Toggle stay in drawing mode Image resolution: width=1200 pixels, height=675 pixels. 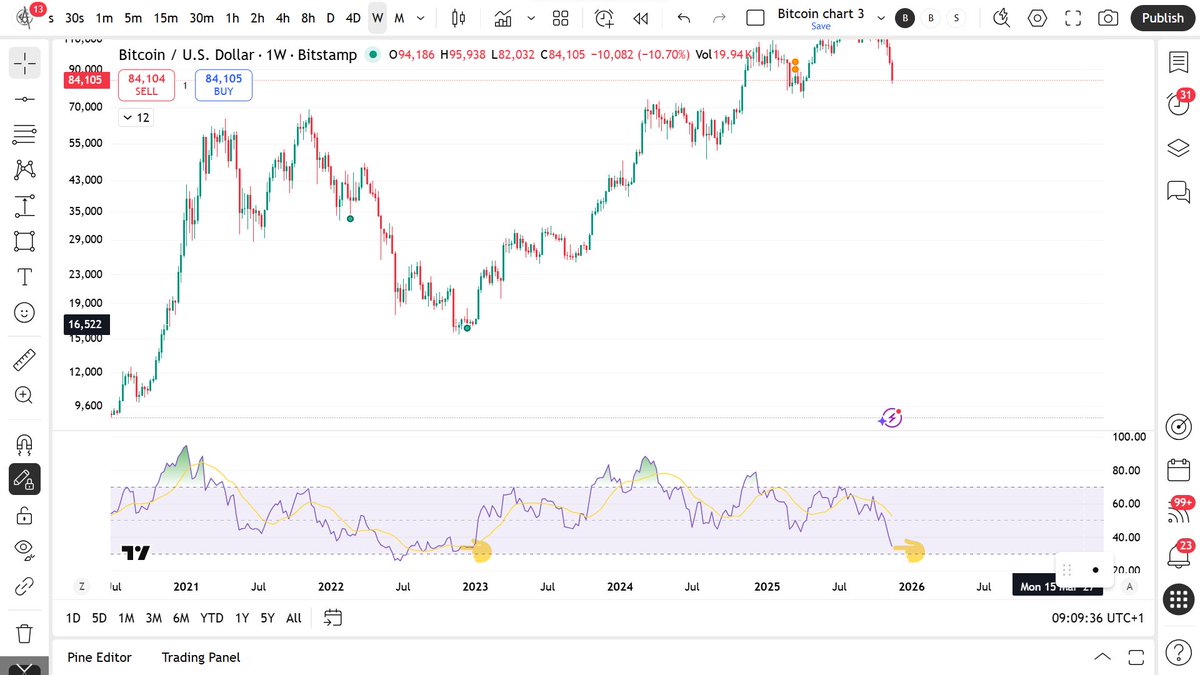(x=24, y=480)
